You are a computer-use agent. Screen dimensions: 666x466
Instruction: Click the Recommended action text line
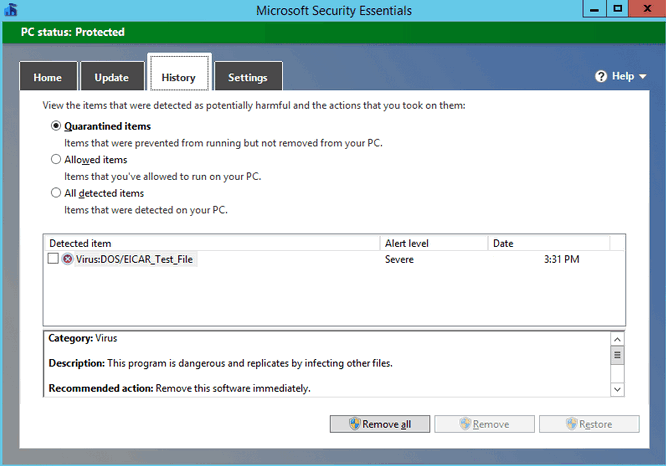tap(179, 388)
